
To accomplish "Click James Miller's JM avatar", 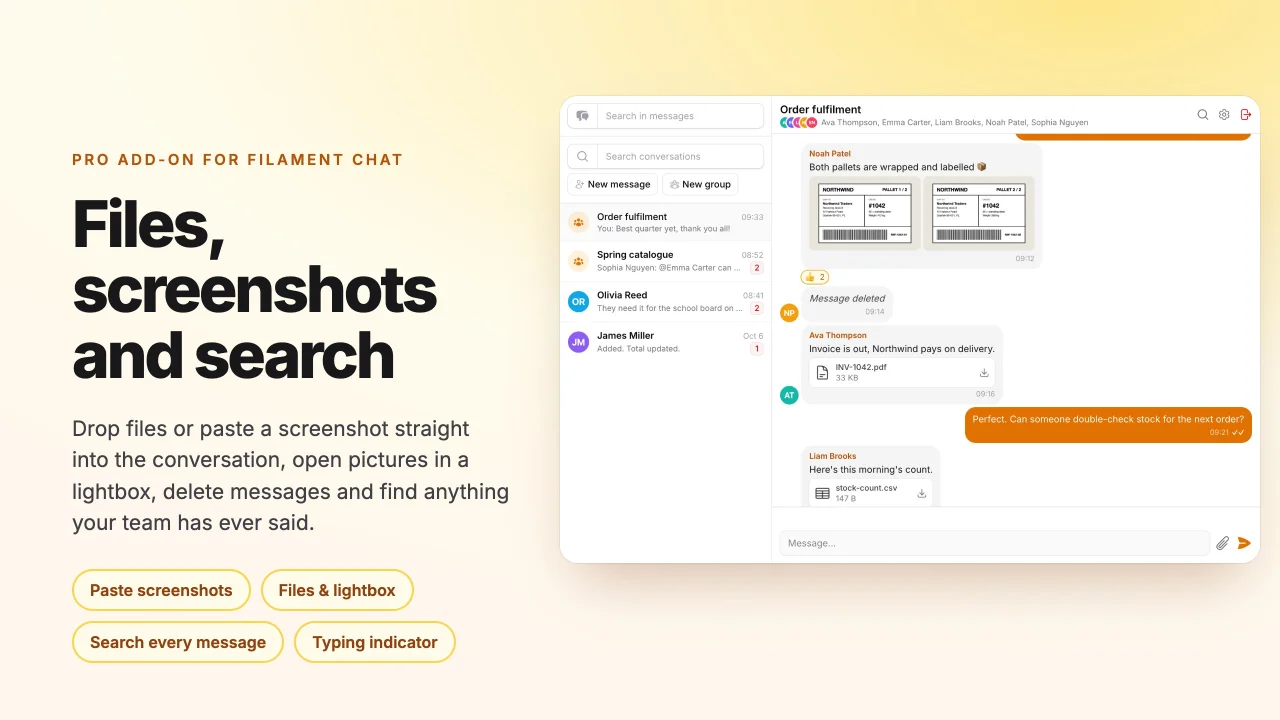I will [x=578, y=342].
